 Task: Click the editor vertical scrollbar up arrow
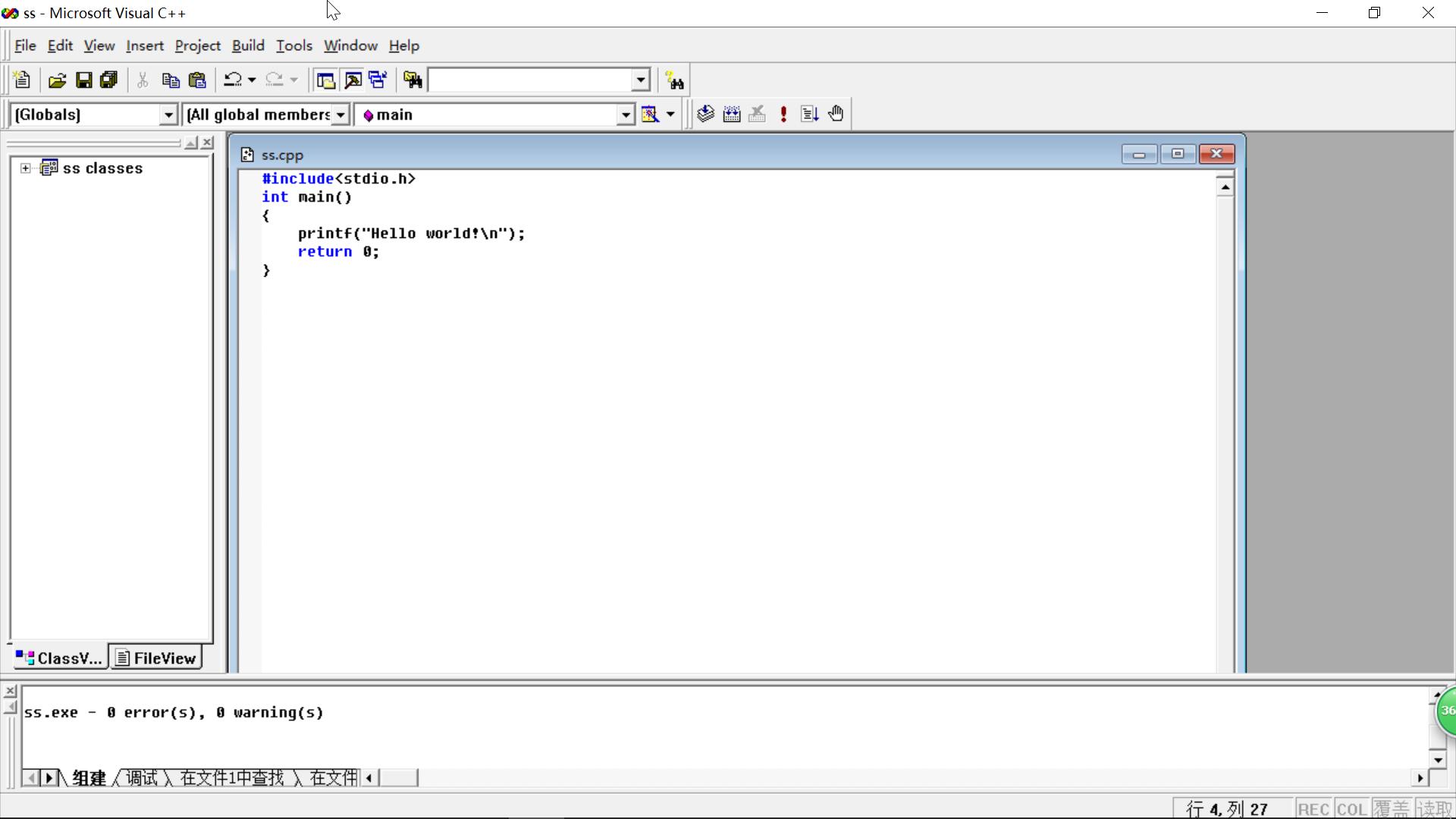1225,187
